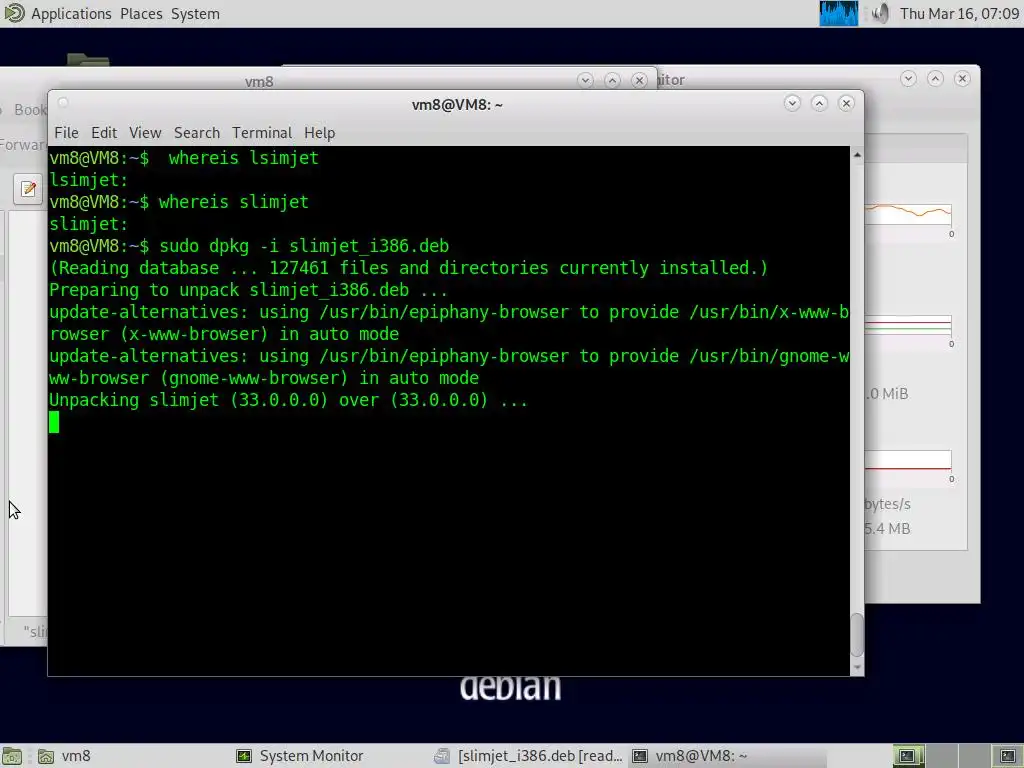The width and height of the screenshot is (1024, 768).
Task: Maximize the vm8@VM8 terminal window
Action: point(819,103)
